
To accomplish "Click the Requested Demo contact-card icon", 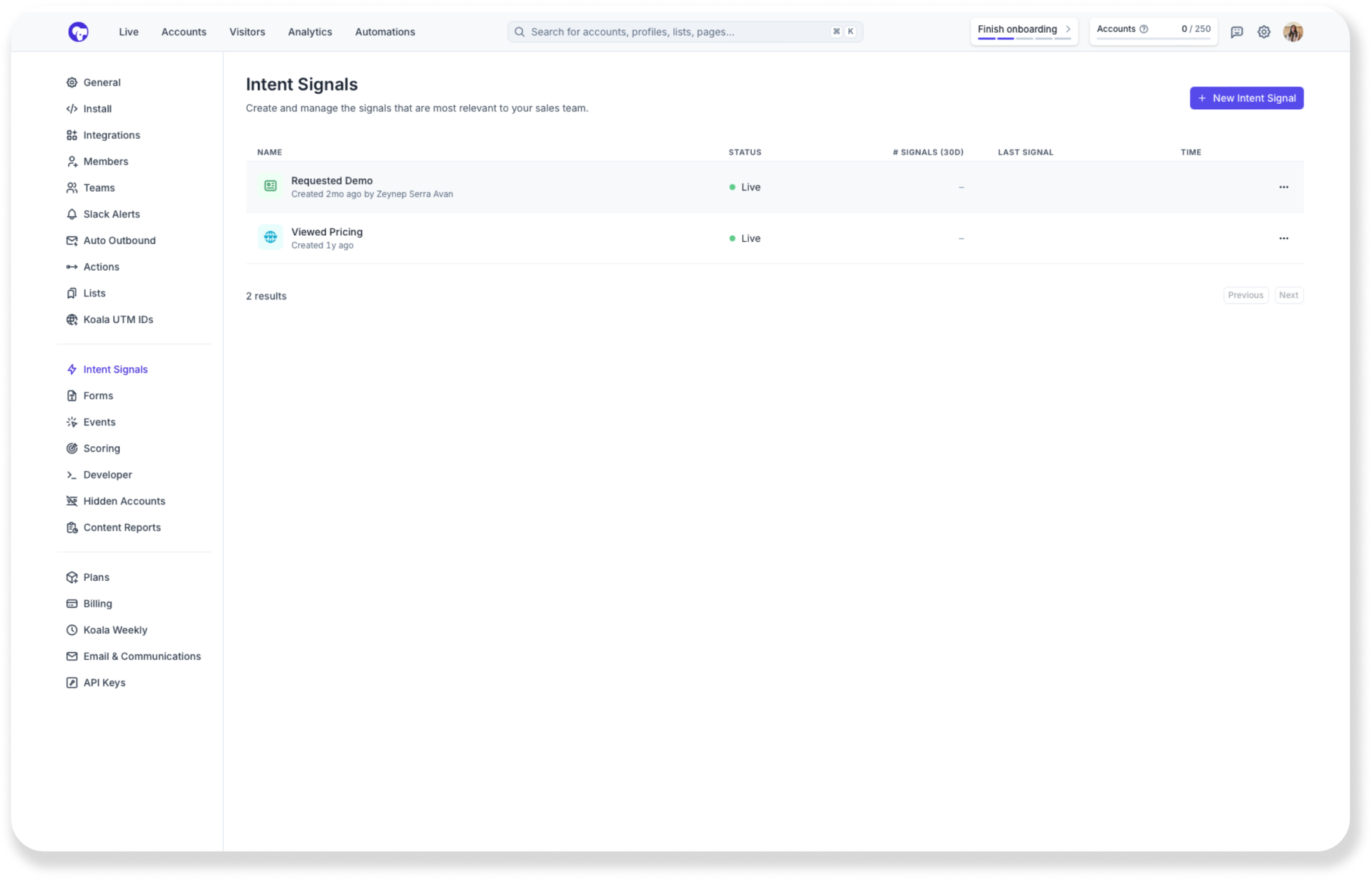I will coord(270,186).
